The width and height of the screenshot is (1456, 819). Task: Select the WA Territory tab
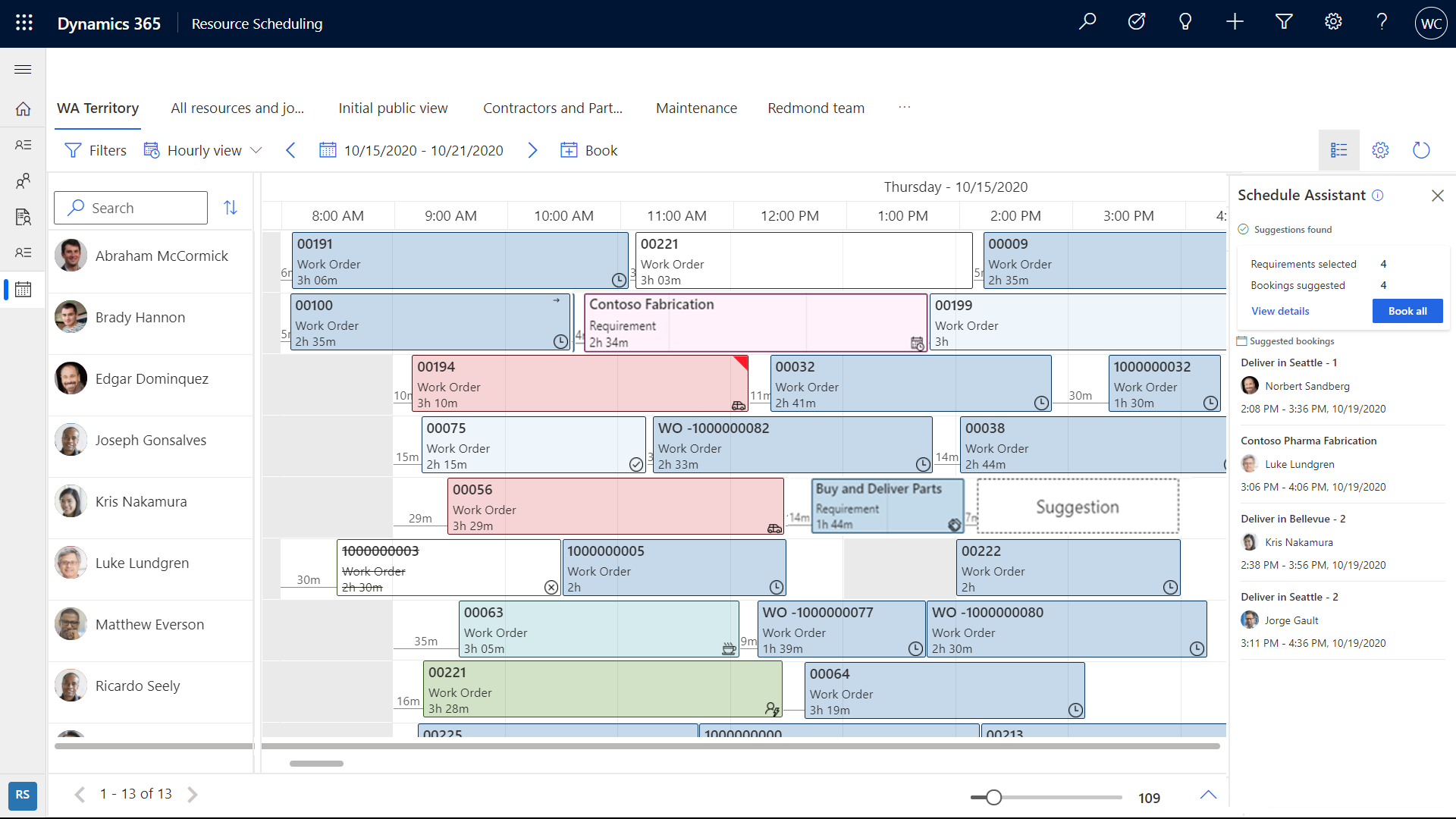pyautogui.click(x=98, y=108)
